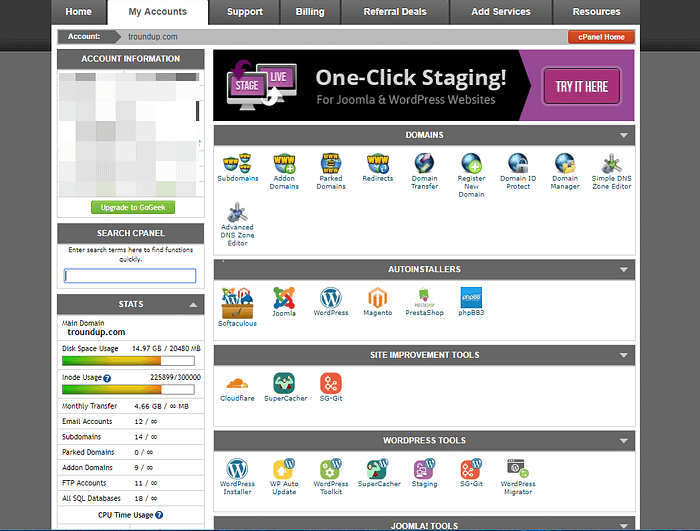Click the Inode Usage progress bar

(x=128, y=389)
